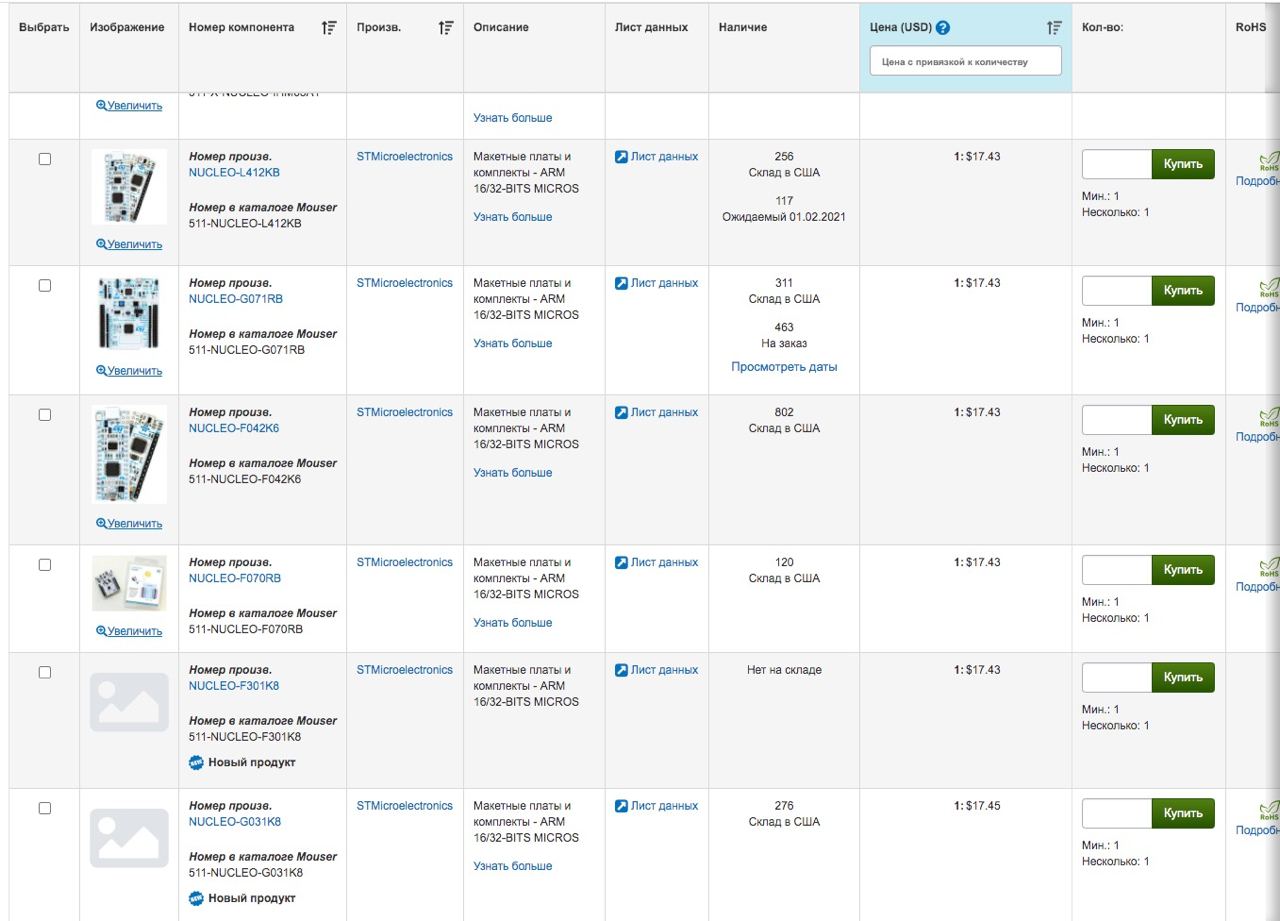Buy NUCLEO-G031K8 with Купить button
Viewport: 1280px width, 921px height.
(1183, 813)
